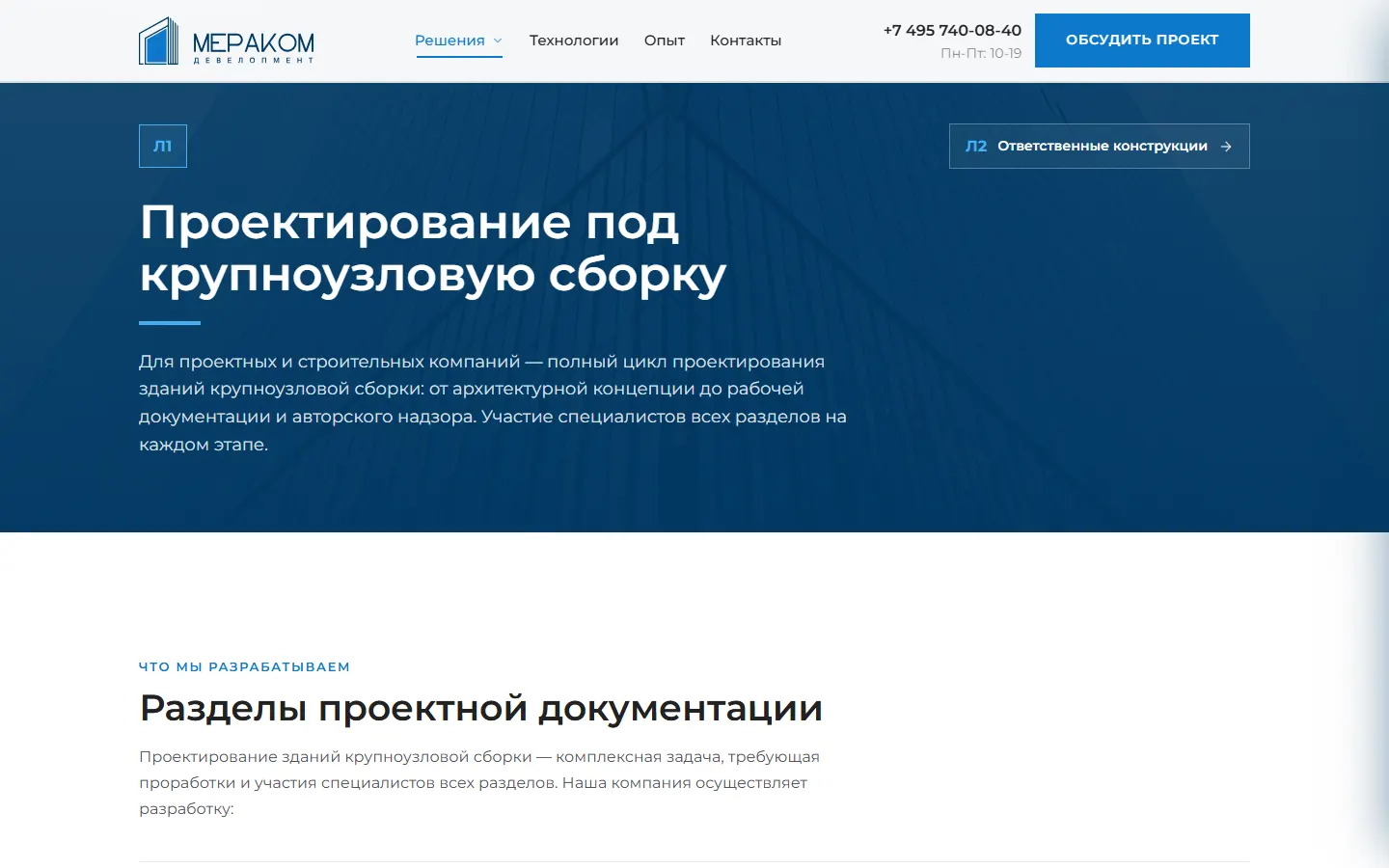Click the Мераком Девелопмент logo text
The width and height of the screenshot is (1389, 868).
(x=254, y=46)
